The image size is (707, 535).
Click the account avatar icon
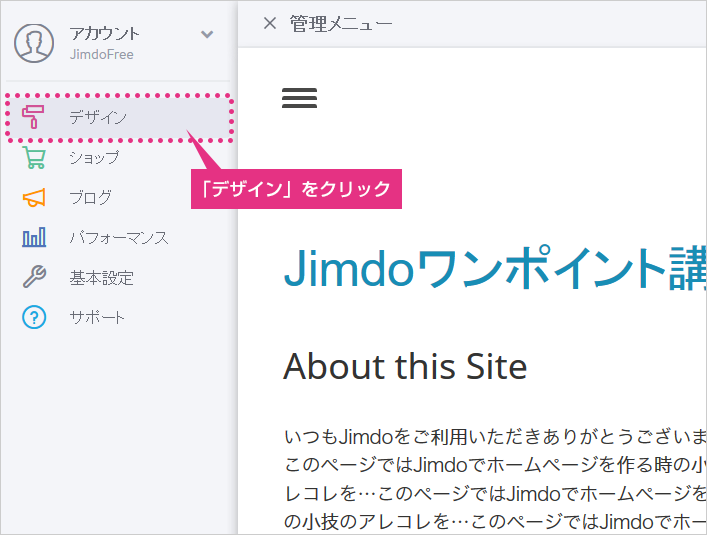pos(34,43)
